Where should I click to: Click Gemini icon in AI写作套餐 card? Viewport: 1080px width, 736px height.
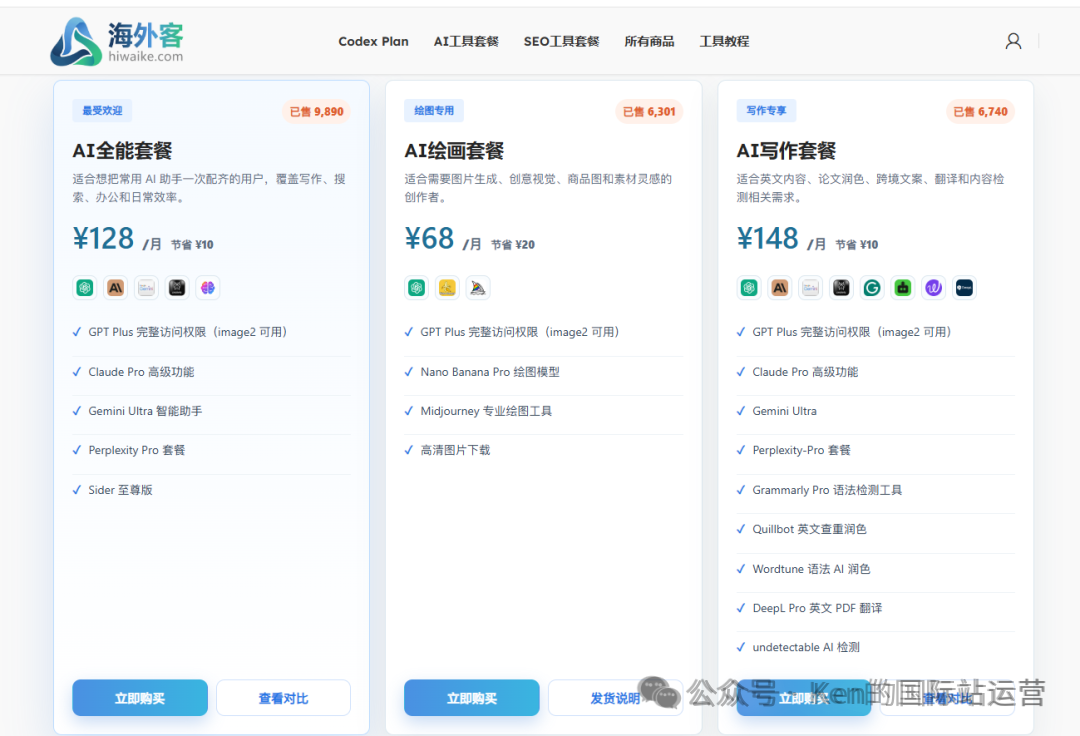[x=810, y=288]
